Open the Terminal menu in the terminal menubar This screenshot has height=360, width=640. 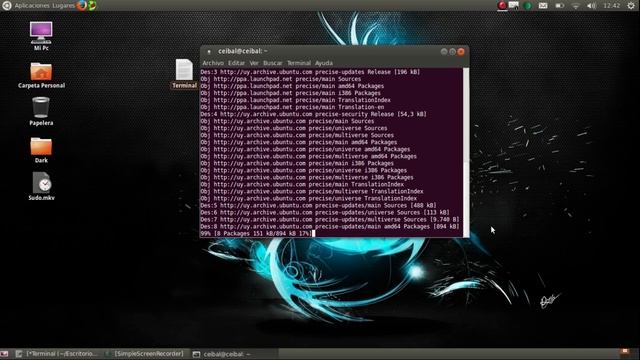point(299,63)
